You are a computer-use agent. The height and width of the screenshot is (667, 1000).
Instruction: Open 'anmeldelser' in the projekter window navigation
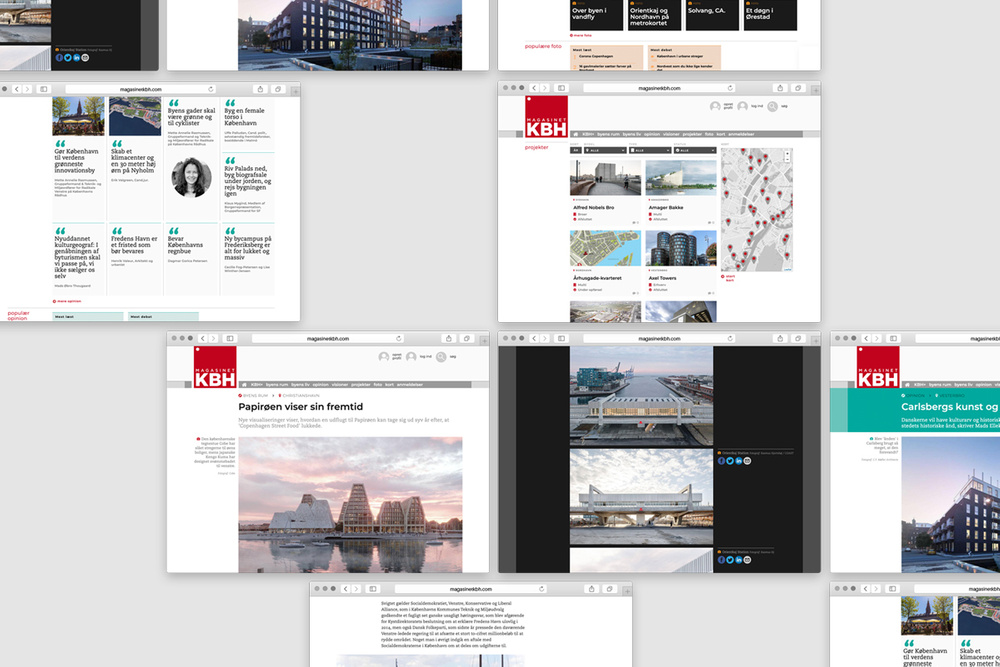coord(741,135)
